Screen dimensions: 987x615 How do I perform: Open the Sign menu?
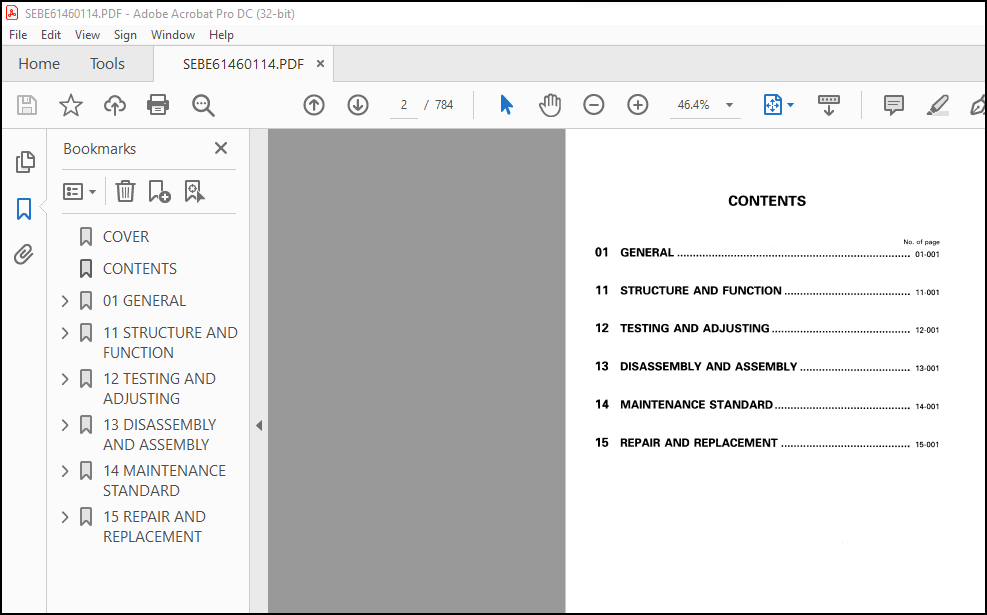tap(125, 35)
